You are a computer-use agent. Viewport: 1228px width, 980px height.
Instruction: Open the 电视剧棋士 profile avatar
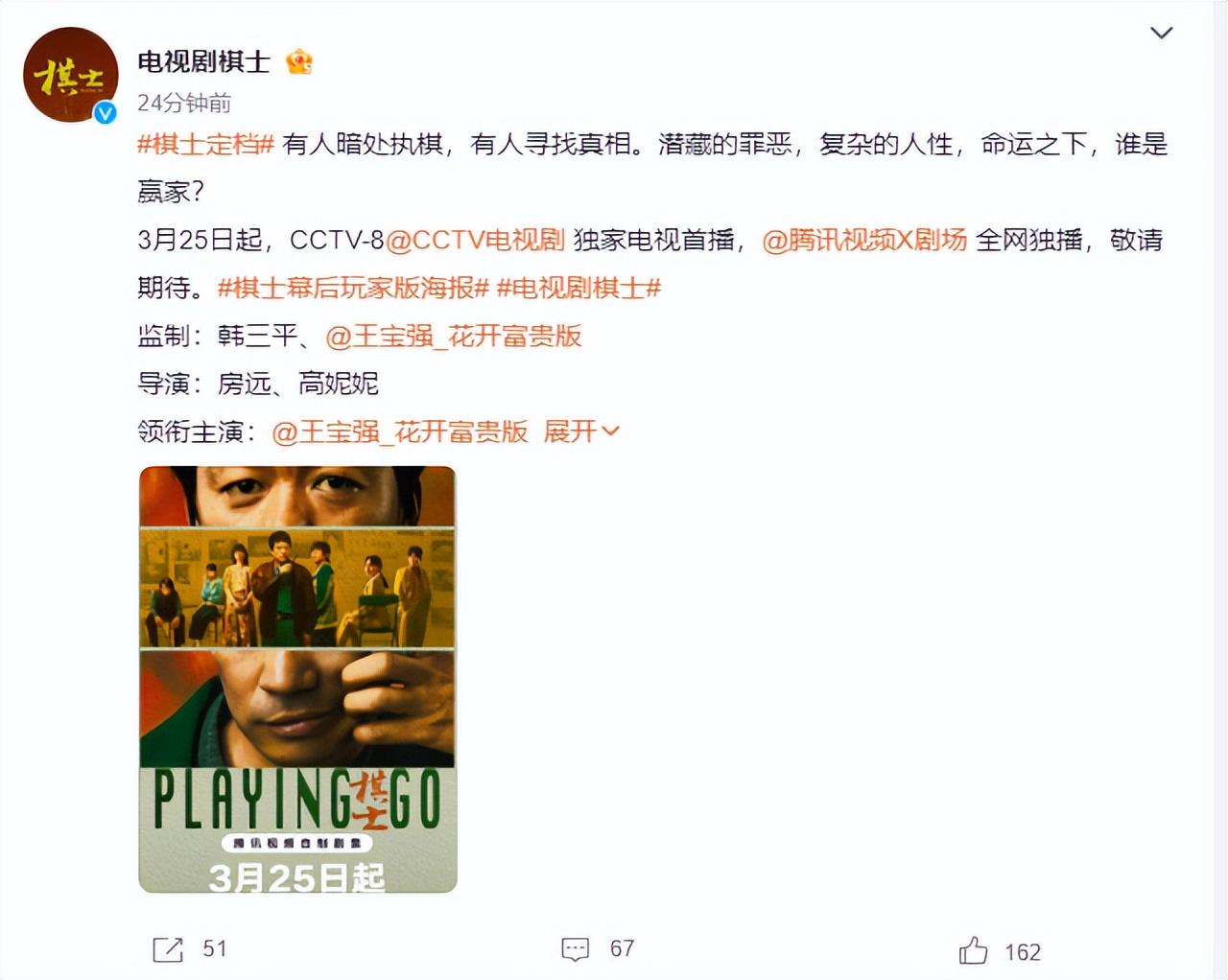(x=70, y=75)
